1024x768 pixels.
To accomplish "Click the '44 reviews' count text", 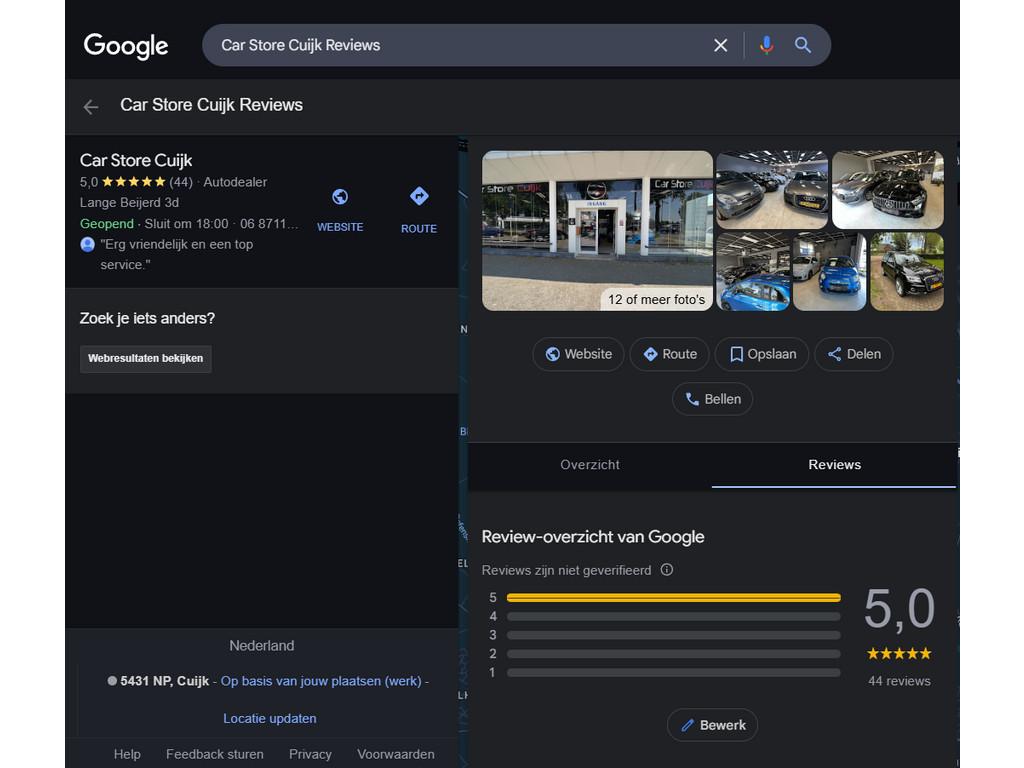I will tap(899, 681).
